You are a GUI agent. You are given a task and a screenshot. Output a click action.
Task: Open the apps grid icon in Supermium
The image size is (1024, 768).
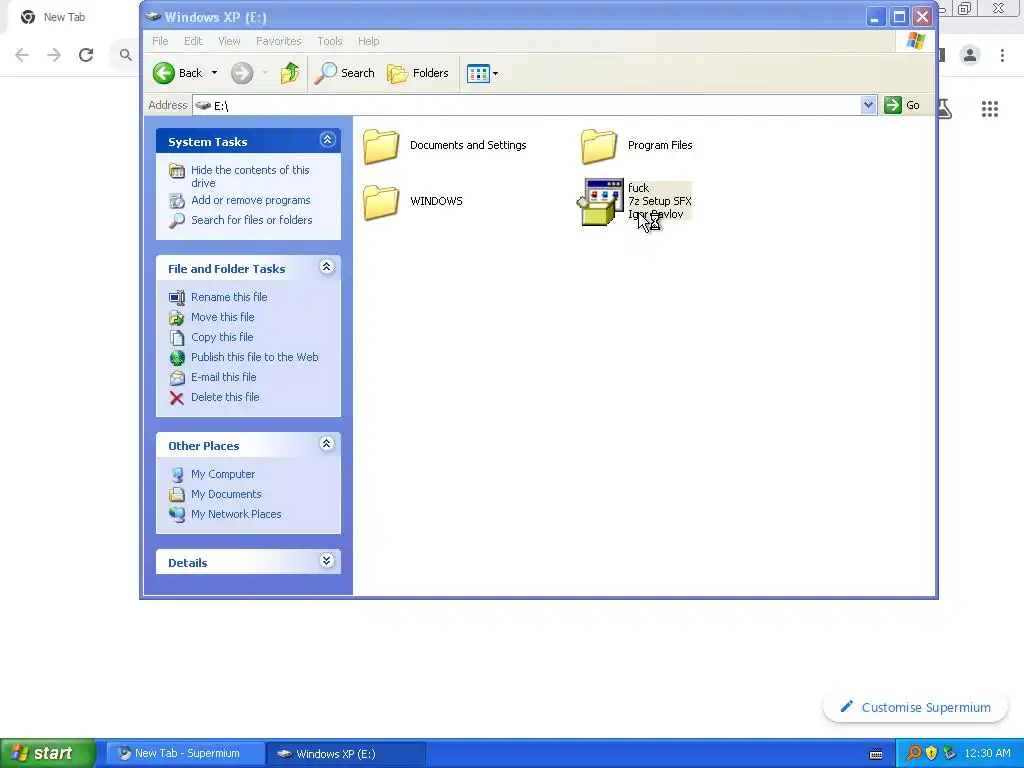coord(990,109)
